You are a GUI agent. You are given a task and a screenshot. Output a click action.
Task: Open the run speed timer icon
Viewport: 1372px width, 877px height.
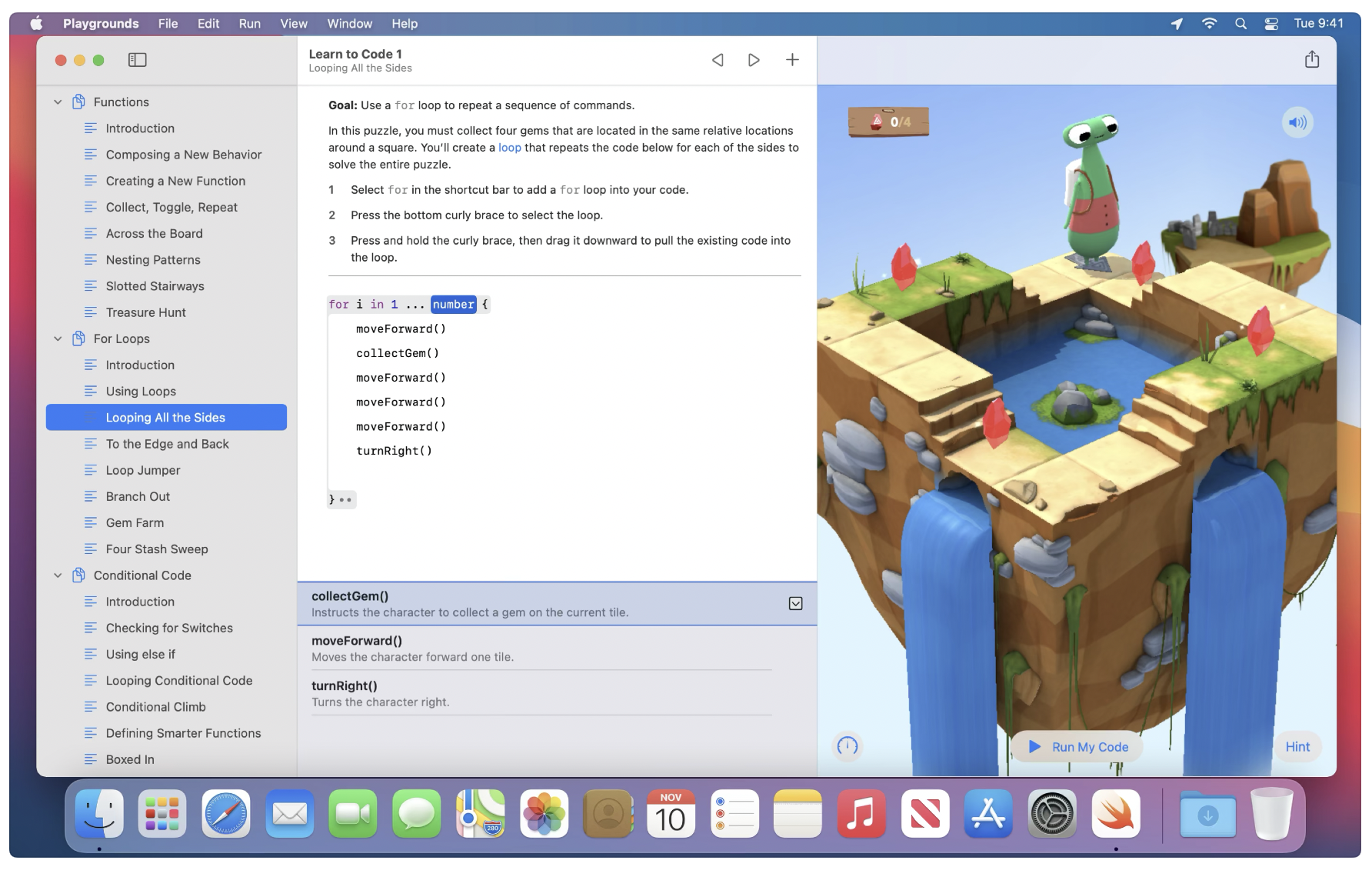click(x=848, y=745)
